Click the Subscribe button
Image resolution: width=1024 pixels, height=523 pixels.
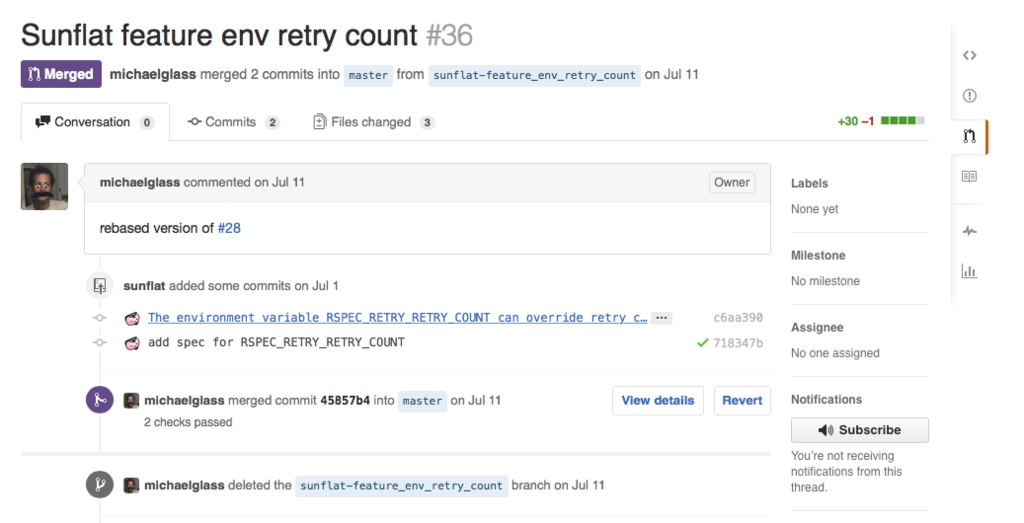click(x=859, y=430)
